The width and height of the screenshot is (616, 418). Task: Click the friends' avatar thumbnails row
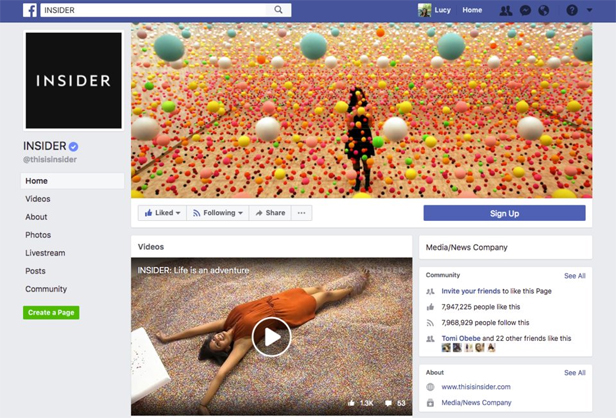tap(469, 348)
